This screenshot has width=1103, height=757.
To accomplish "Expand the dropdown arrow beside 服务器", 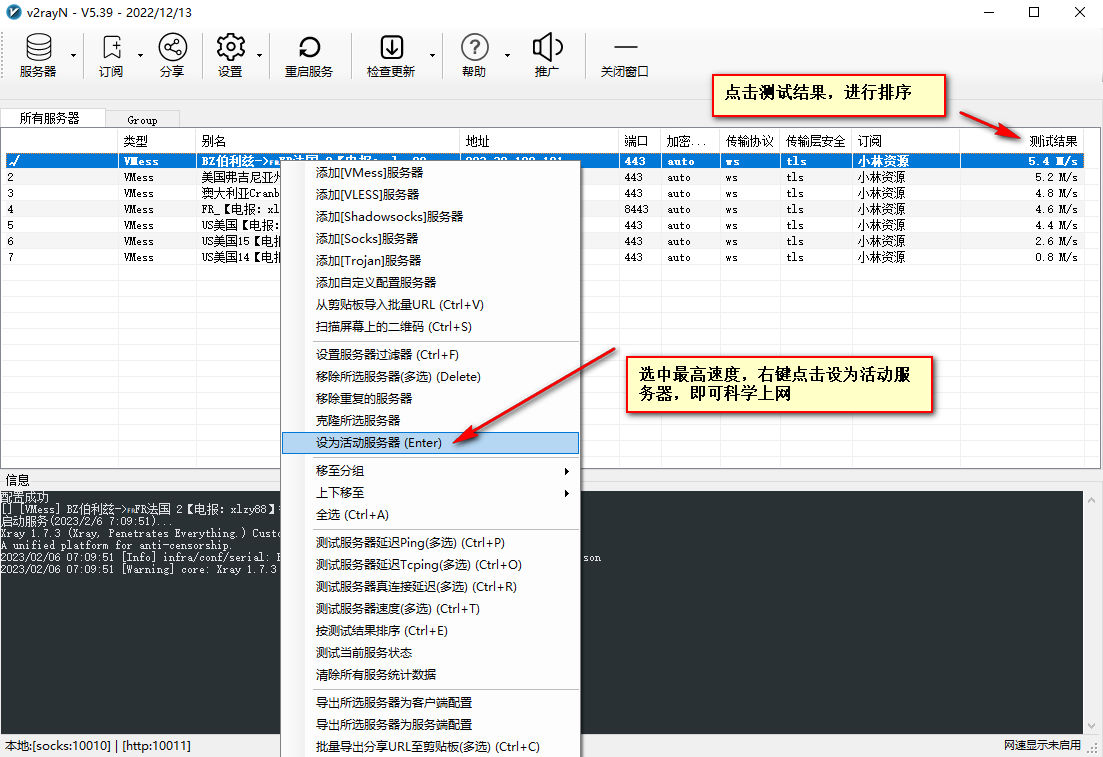I will [x=74, y=55].
